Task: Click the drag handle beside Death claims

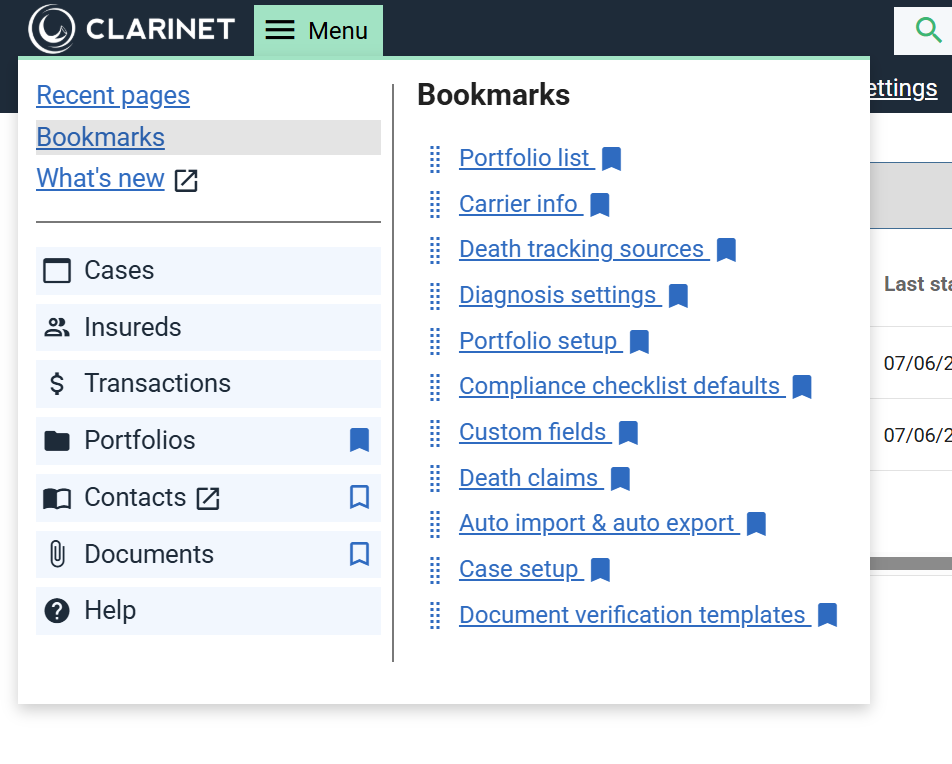Action: (x=435, y=478)
